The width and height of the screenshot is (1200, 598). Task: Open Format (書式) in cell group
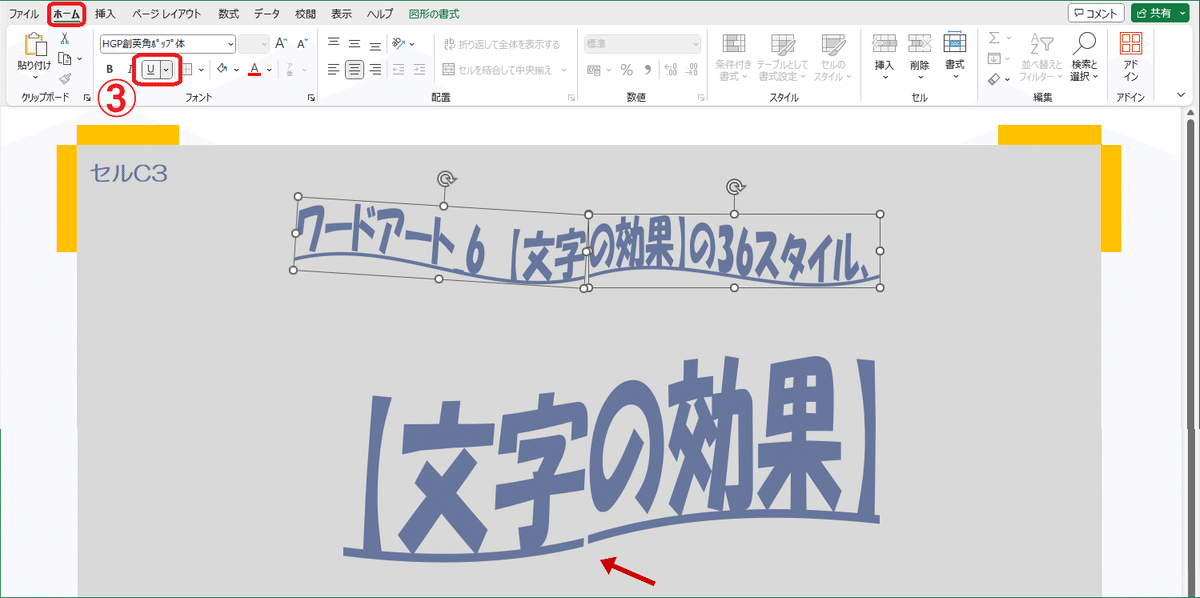[x=954, y=55]
